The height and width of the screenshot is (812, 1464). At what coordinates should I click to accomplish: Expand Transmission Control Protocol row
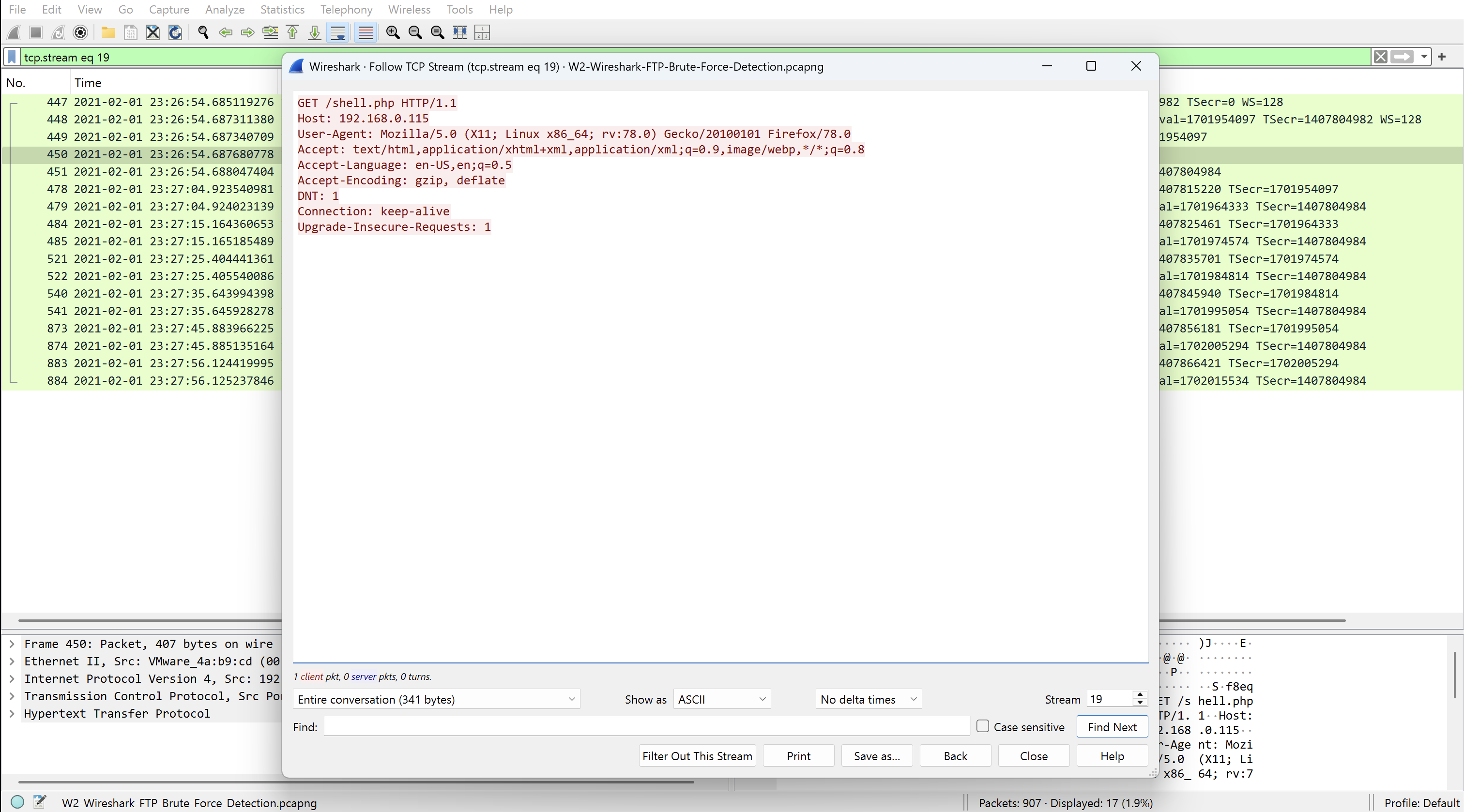pos(11,696)
